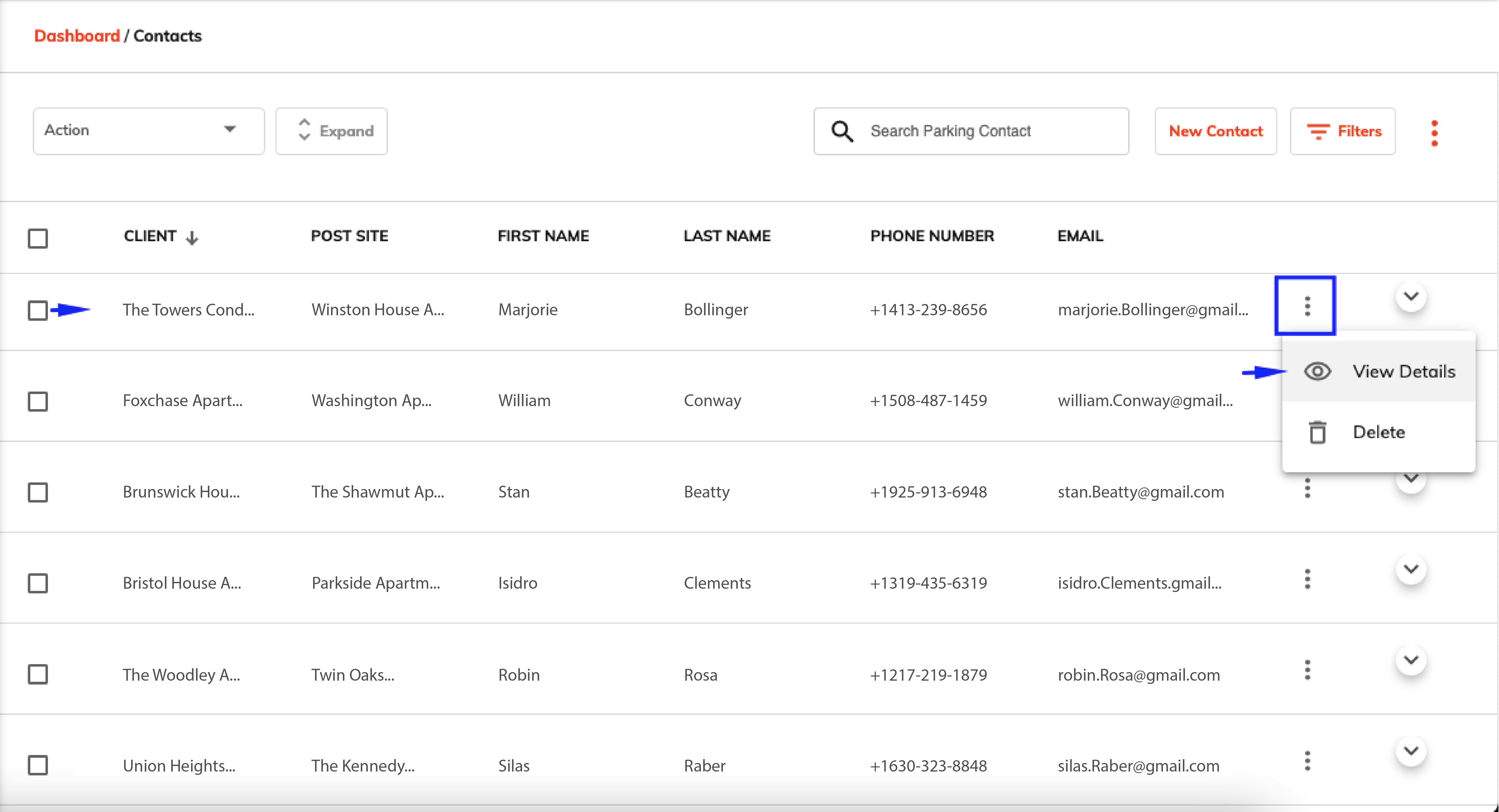Choose Delete from the context menu
The image size is (1499, 812).
pos(1379,432)
